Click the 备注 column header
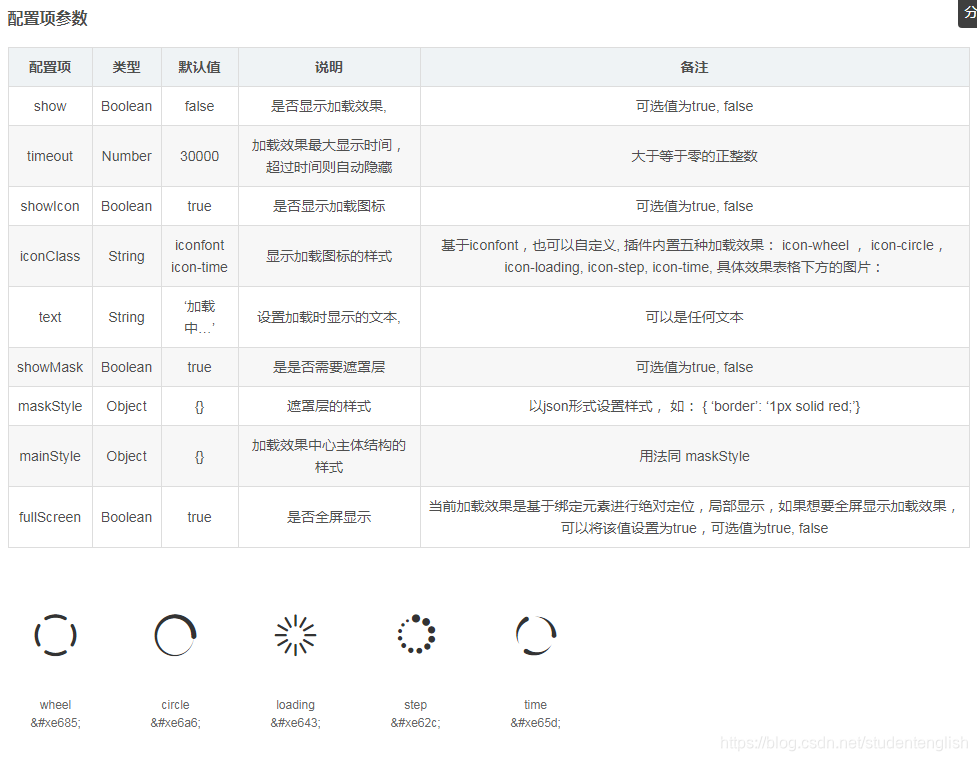 click(697, 67)
